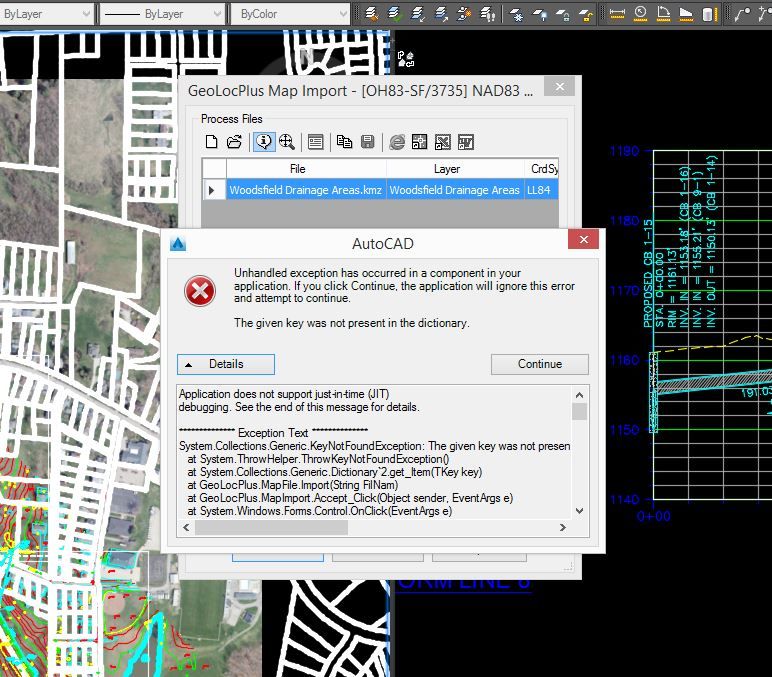Close the GeoLocPlus Map Import window
Screen dimensions: 772x677
(560, 87)
